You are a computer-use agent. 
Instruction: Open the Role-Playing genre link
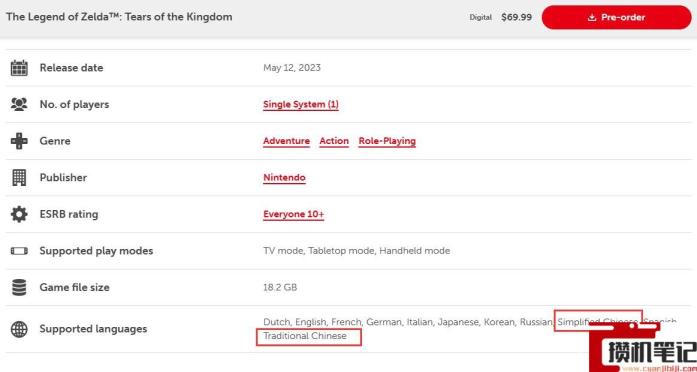click(387, 141)
